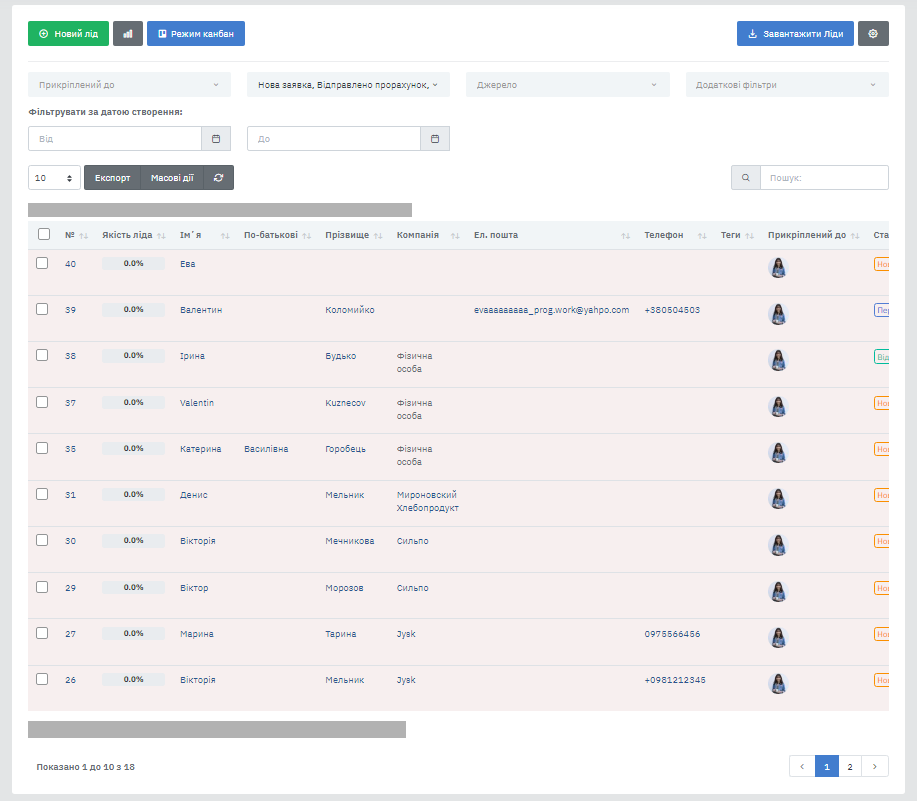
Task: Open the calendar icon for 'Від' date
Action: click(215, 139)
